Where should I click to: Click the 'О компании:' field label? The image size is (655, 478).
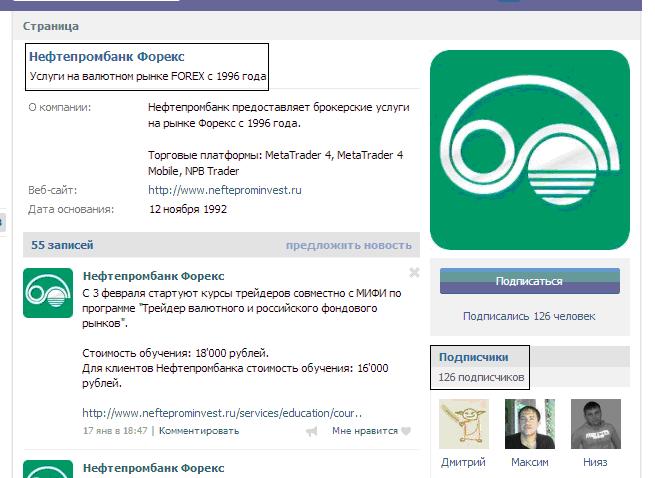click(x=59, y=107)
